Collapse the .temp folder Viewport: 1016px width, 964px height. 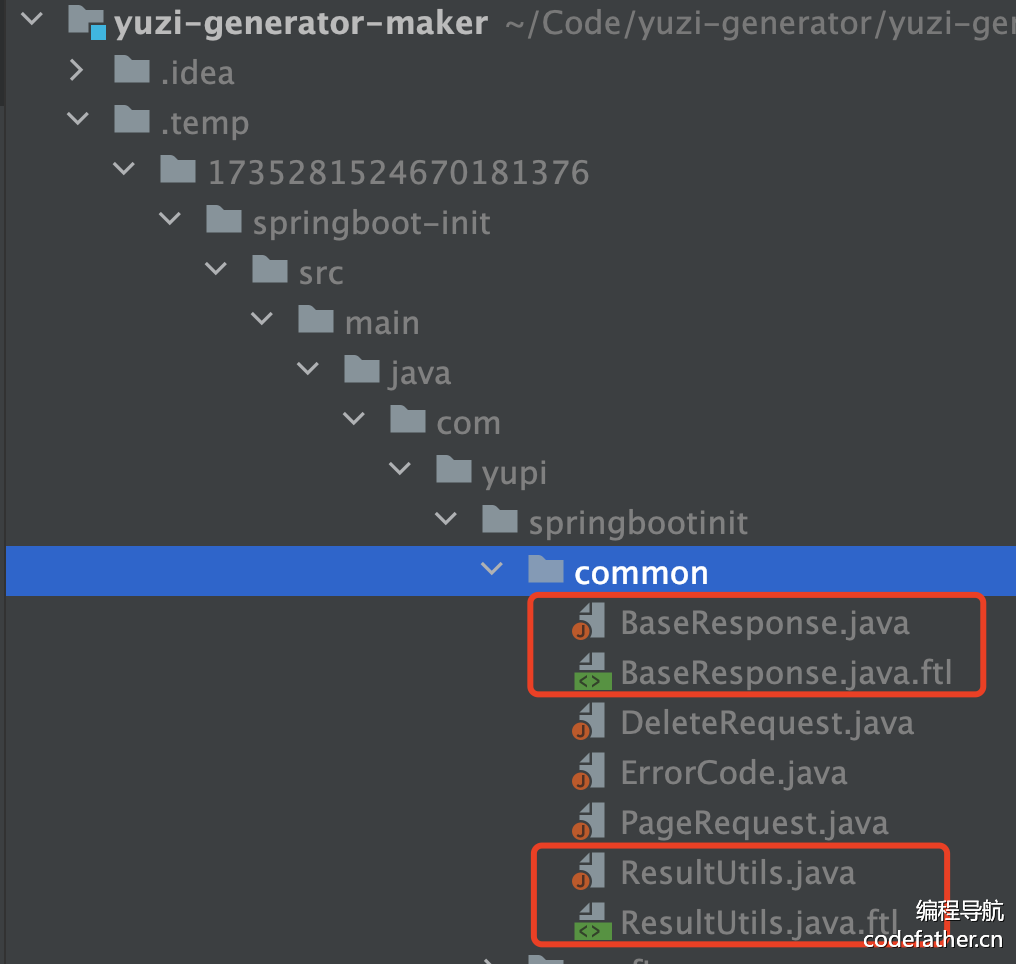[x=77, y=121]
